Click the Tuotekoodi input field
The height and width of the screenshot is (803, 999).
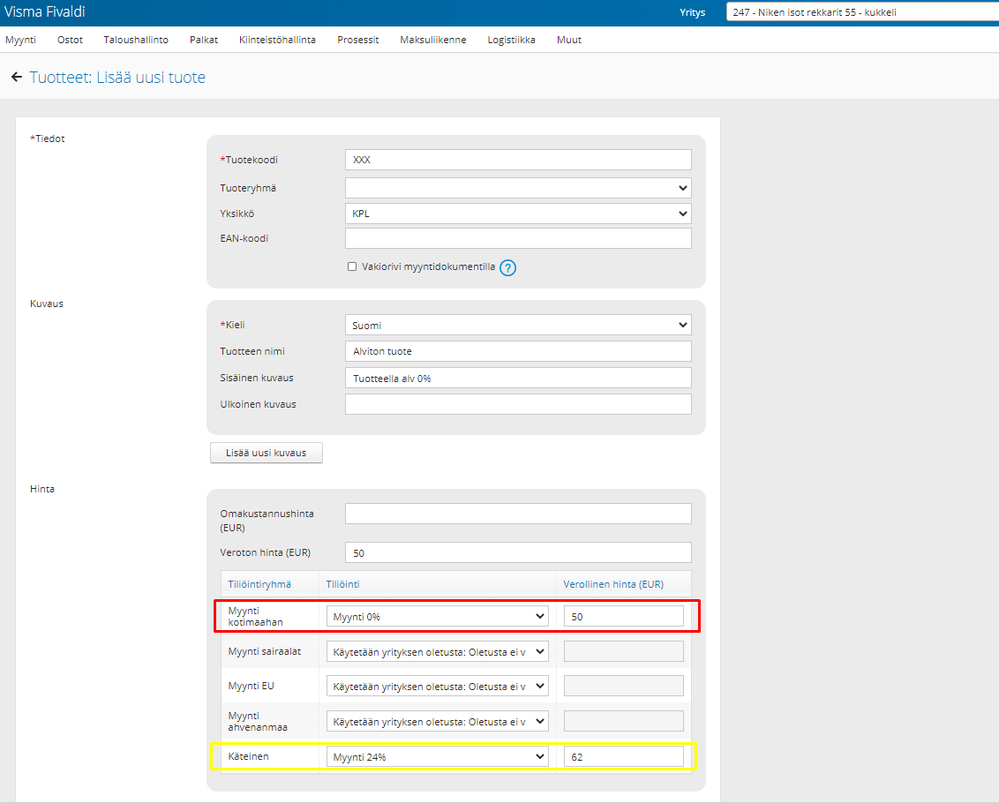[518, 160]
